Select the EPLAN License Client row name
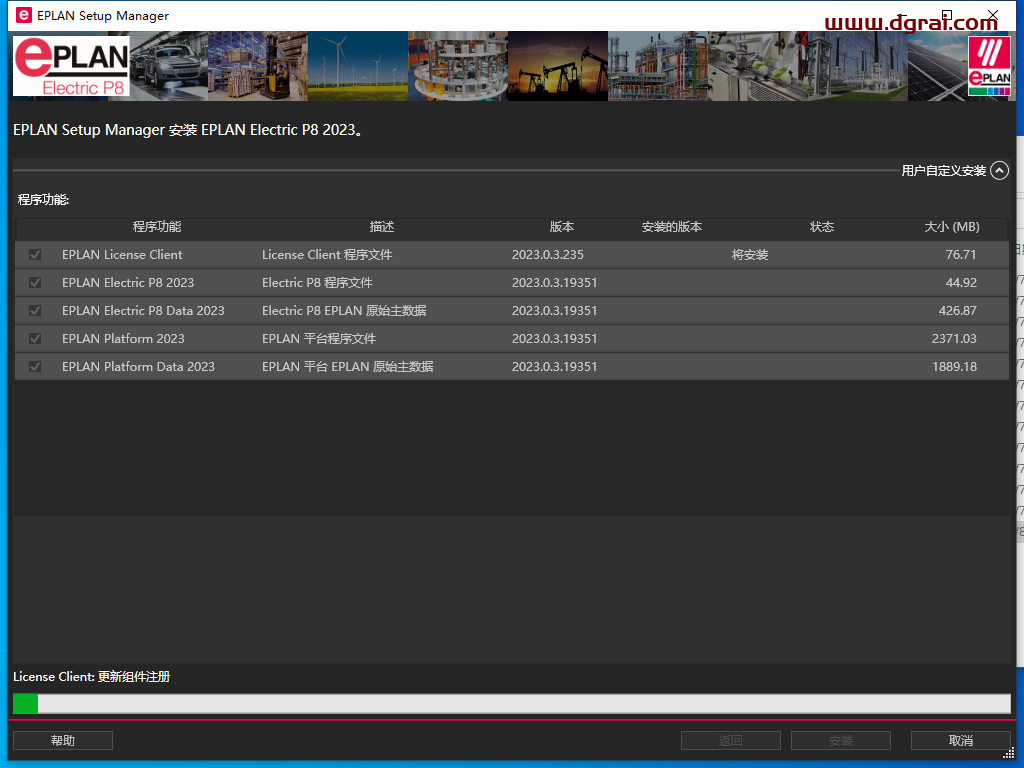This screenshot has width=1024, height=768. pyautogui.click(x=122, y=255)
